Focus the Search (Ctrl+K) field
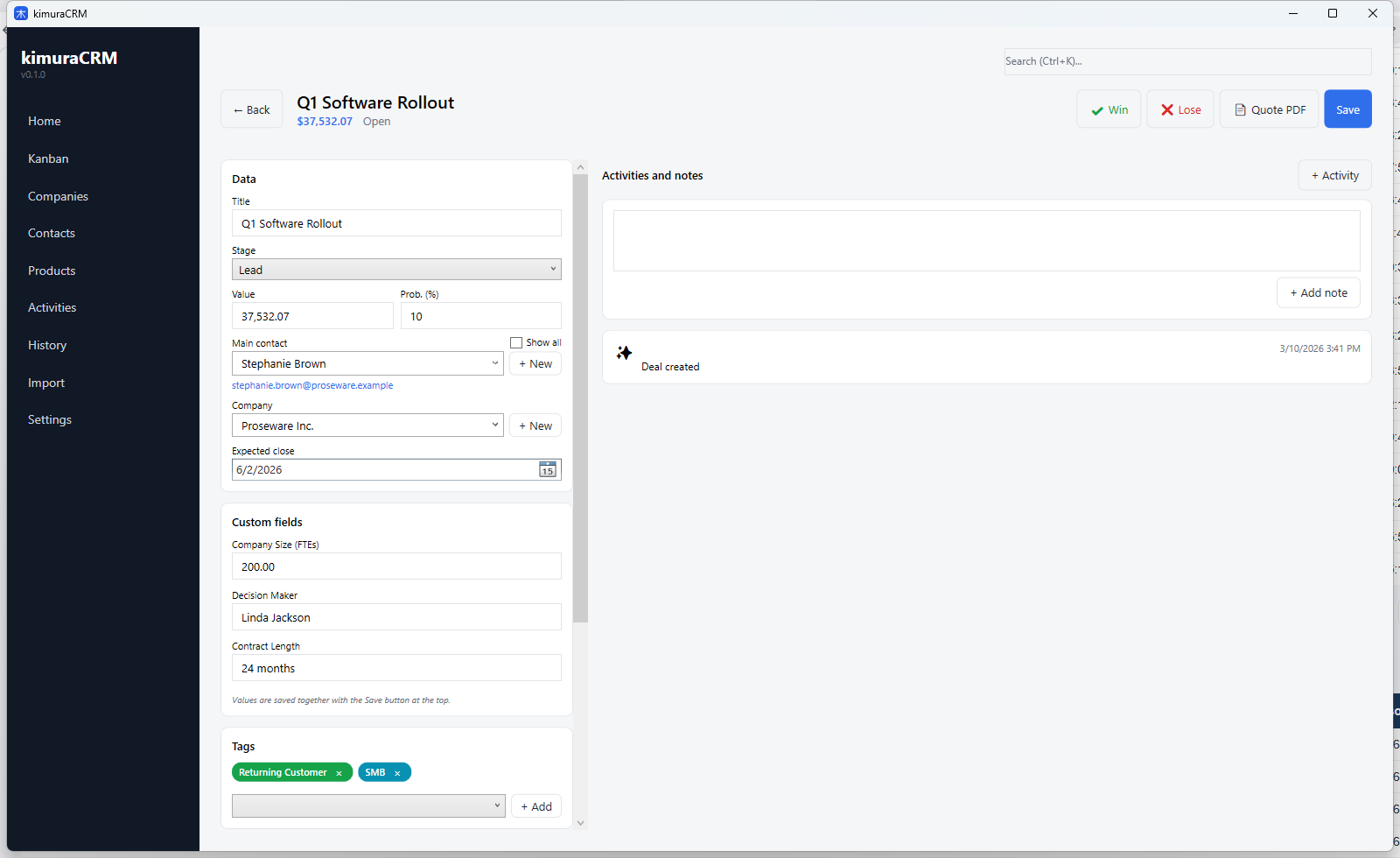Viewport: 1400px width, 858px height. 1187,61
